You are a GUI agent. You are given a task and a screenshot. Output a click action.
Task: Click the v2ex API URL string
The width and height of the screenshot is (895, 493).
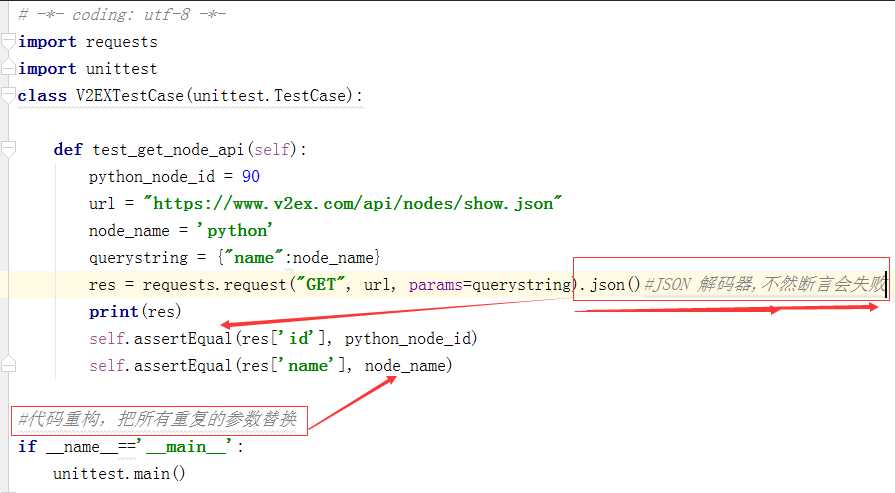(353, 204)
